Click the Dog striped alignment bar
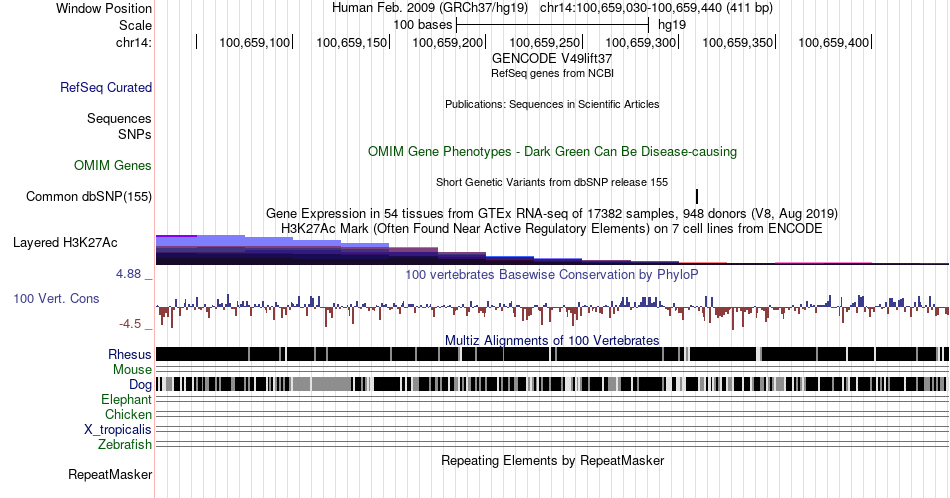 552,384
